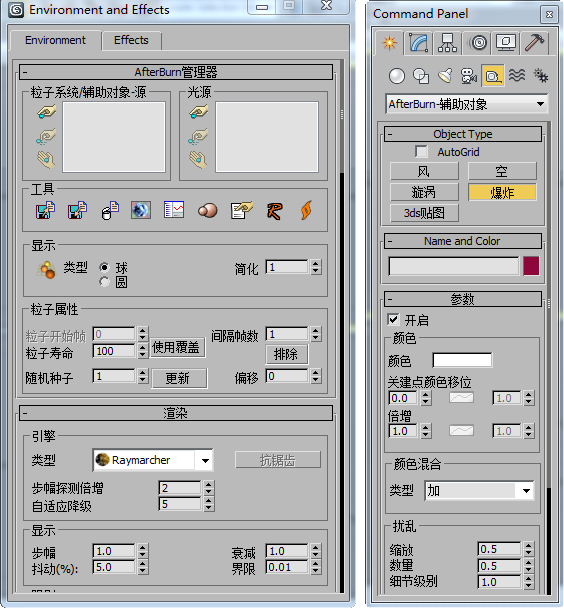Select the Shapes category icon
The image size is (564, 608).
(421, 76)
